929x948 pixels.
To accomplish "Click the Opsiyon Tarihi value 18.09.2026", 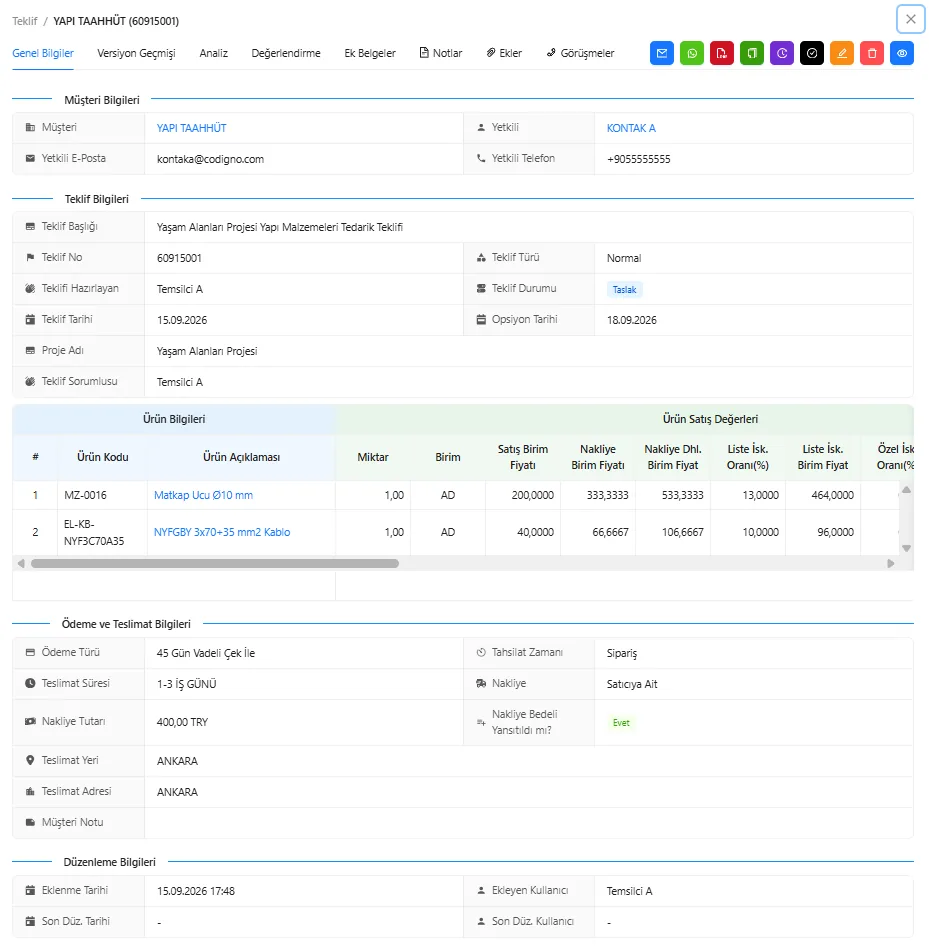I will [x=632, y=320].
